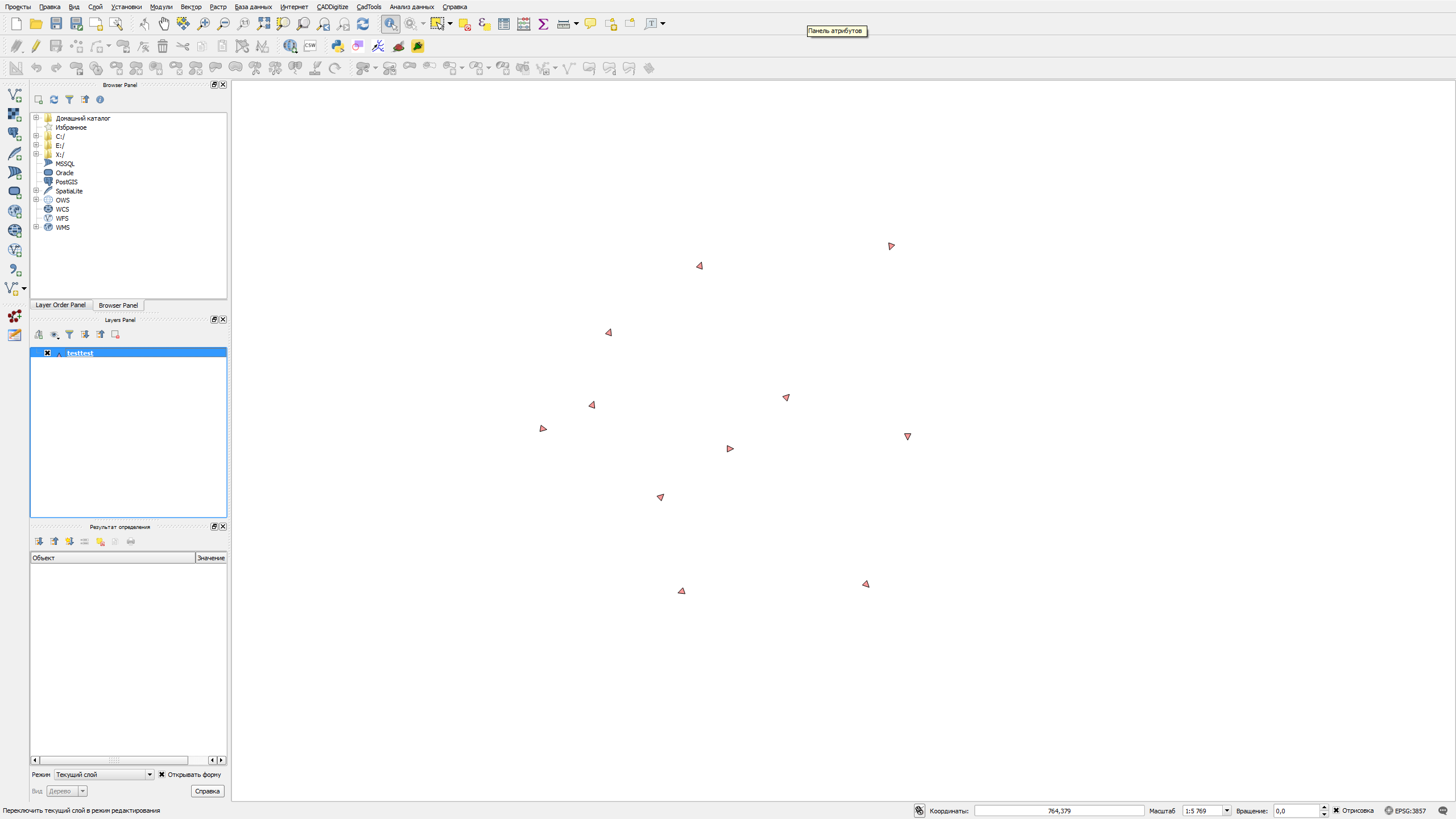This screenshot has height=819, width=1456.
Task: Expand the 'Домашний каталог' tree node
Action: click(36, 118)
